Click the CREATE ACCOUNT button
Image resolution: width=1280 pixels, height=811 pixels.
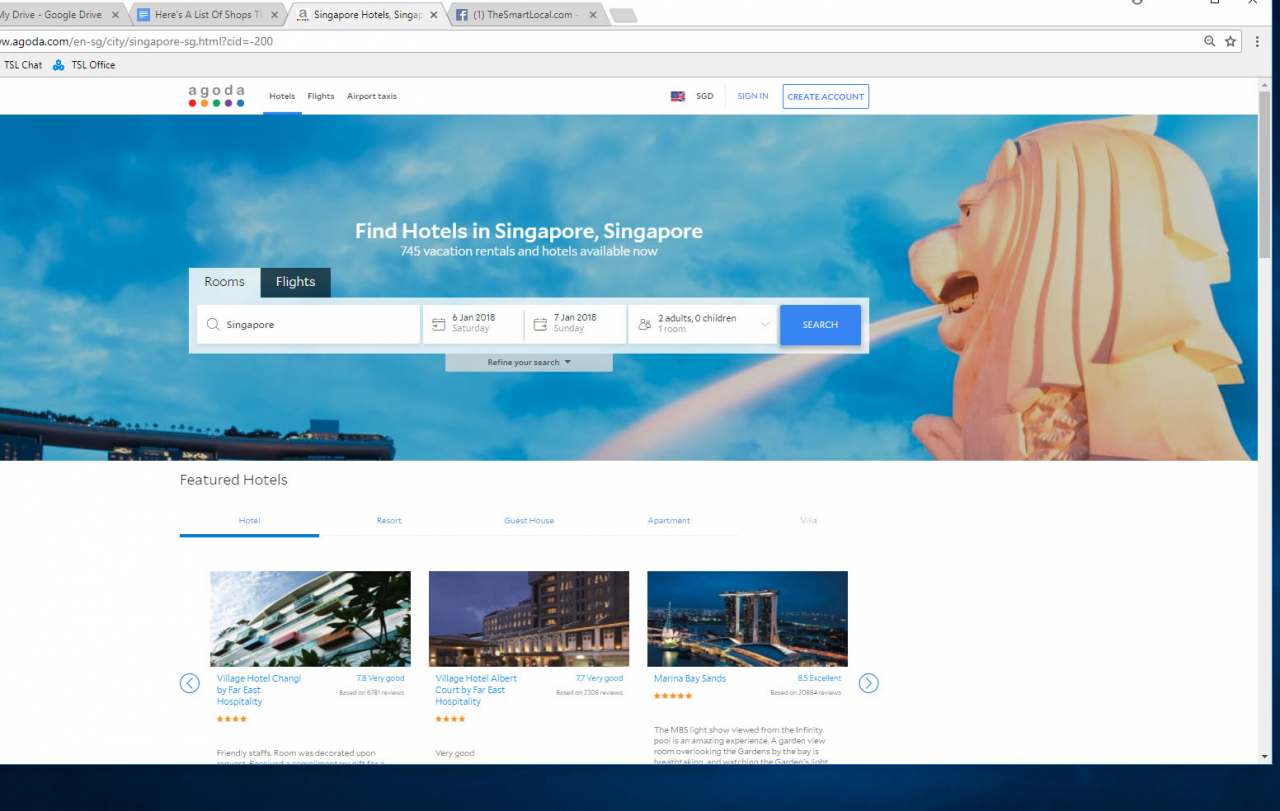click(825, 97)
